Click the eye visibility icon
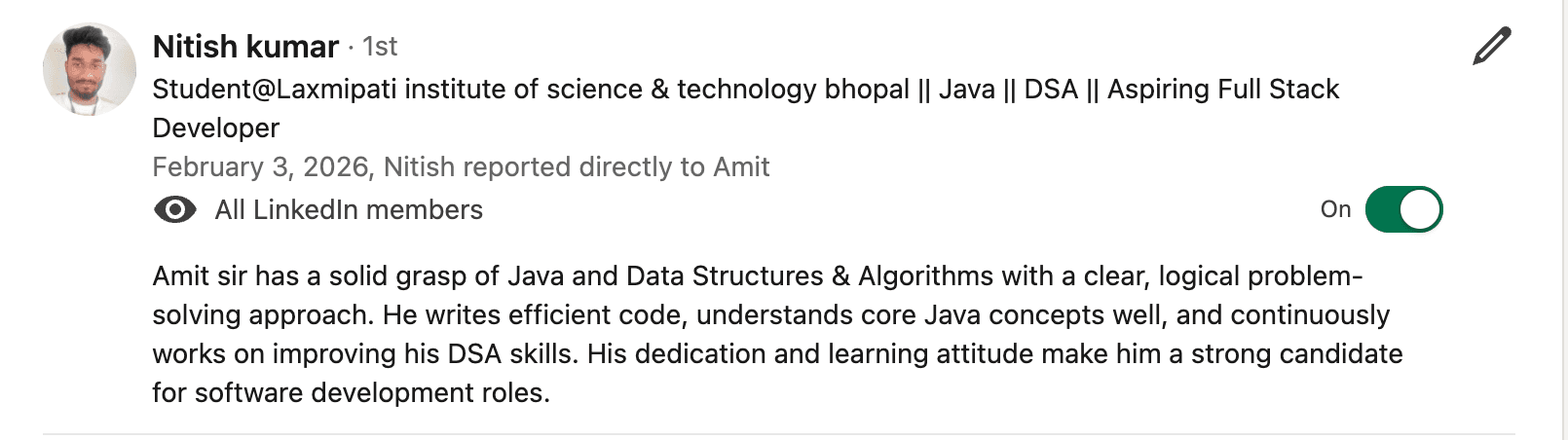Image resolution: width=1568 pixels, height=440 pixels. (175, 210)
